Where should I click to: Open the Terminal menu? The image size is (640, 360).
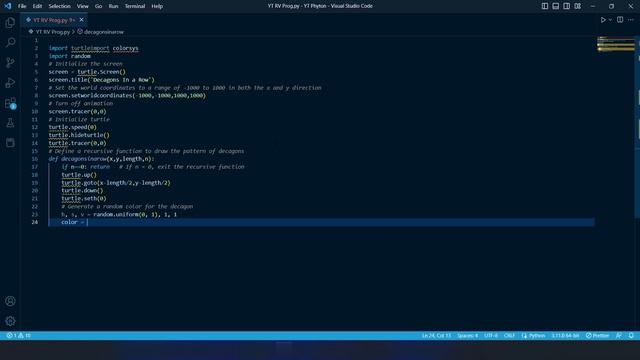(135, 6)
